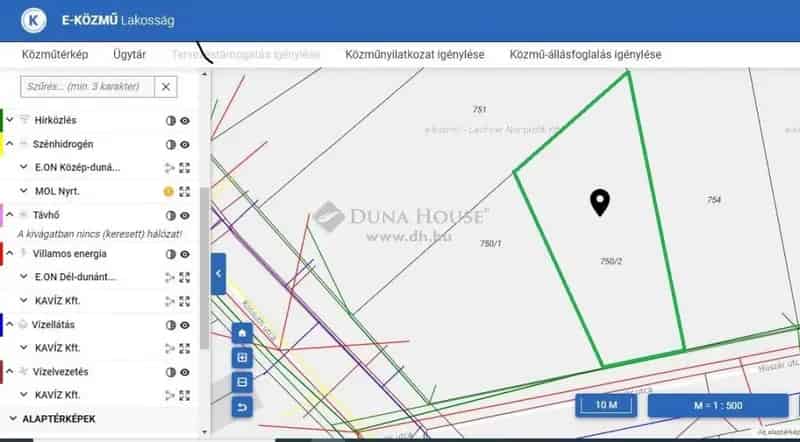Toggle Szénhidrogén layer visibility eye
Viewport: 800px width, 442px height.
coord(185,144)
